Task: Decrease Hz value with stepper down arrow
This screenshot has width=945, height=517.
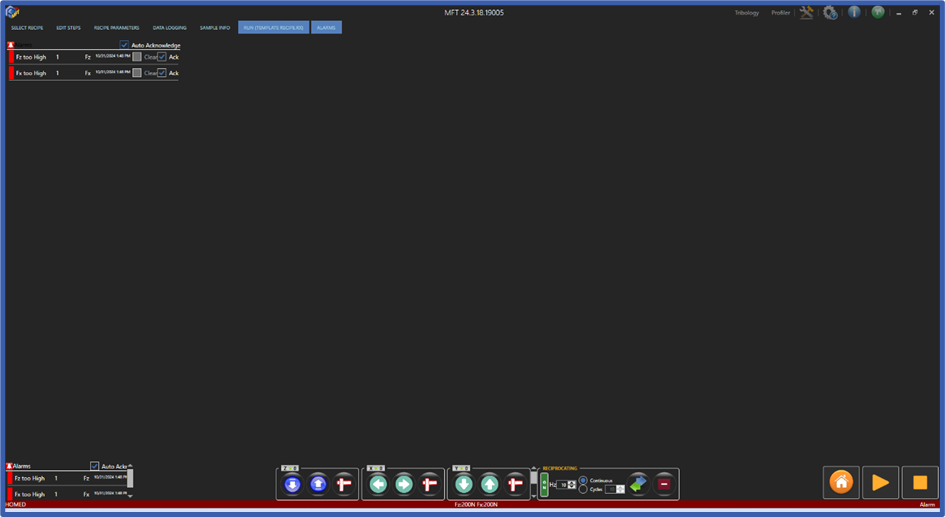Action: click(572, 486)
